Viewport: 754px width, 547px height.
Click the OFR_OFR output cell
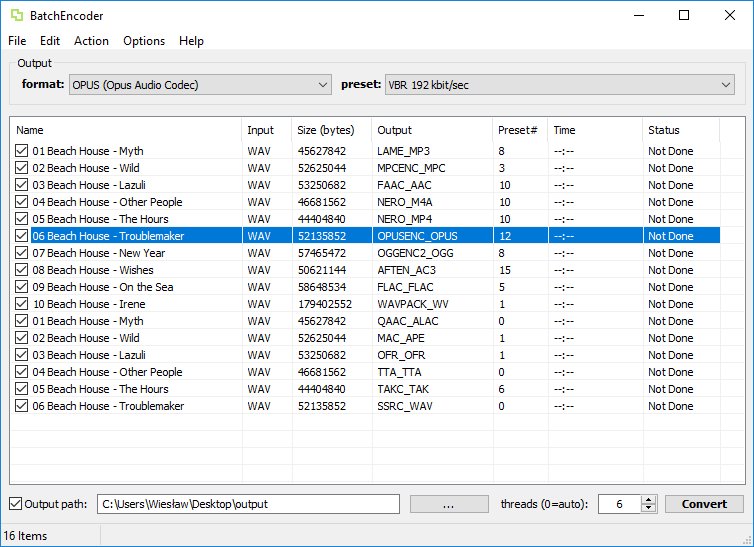coord(401,355)
